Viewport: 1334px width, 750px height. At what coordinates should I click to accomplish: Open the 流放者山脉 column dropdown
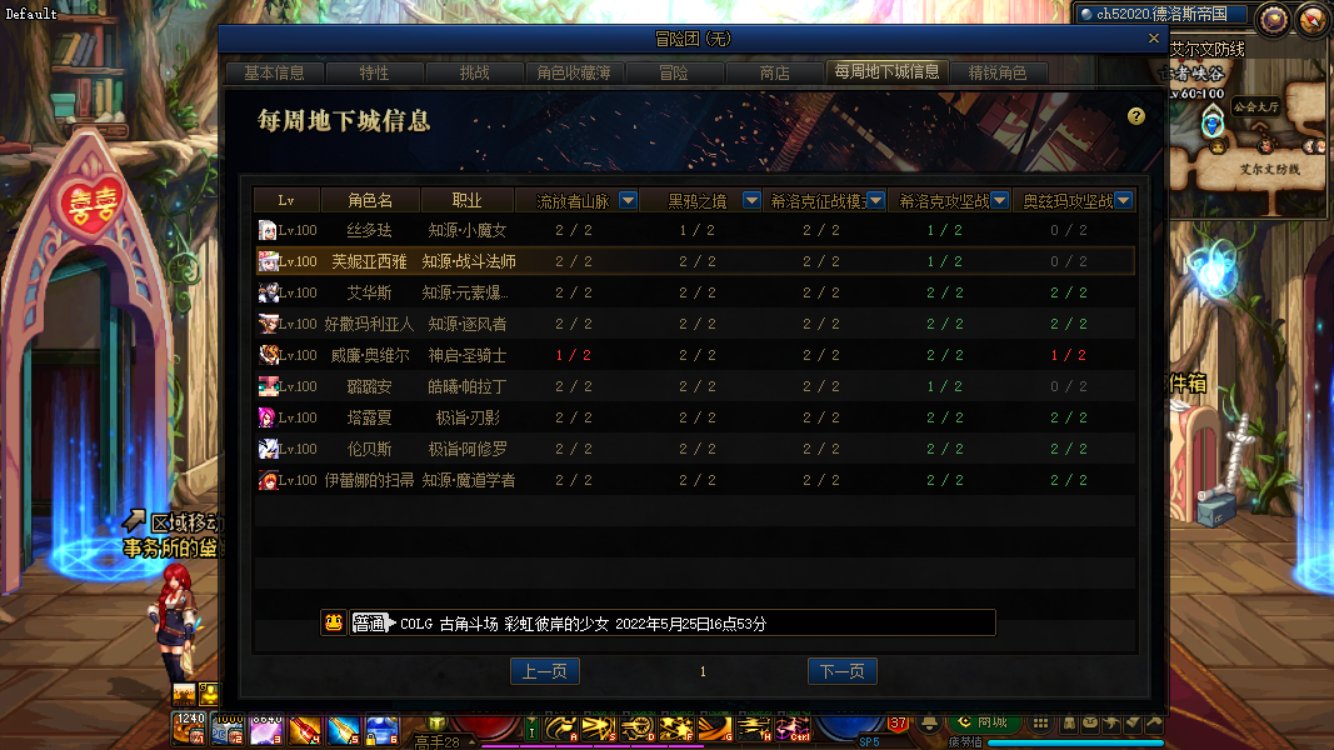pos(628,200)
